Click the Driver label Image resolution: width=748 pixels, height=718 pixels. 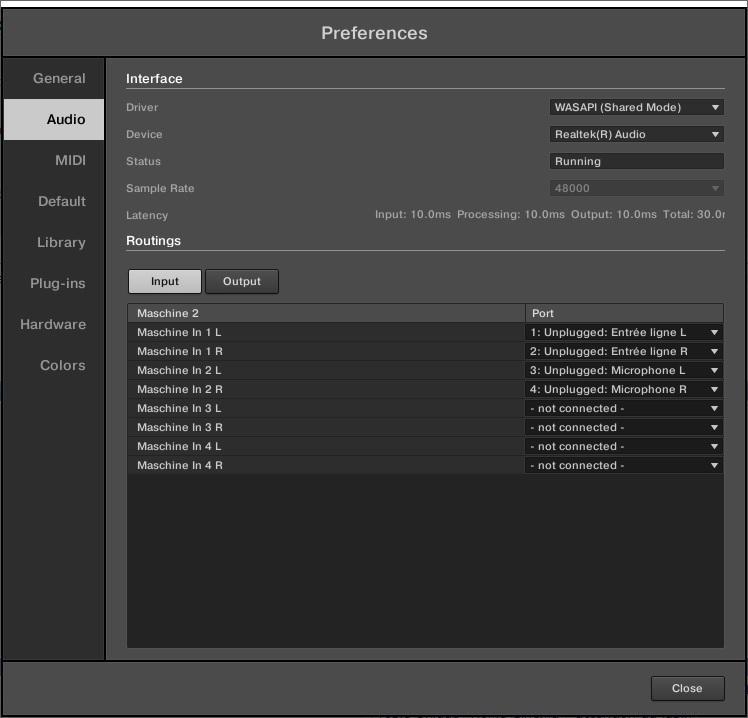pyautogui.click(x=142, y=107)
